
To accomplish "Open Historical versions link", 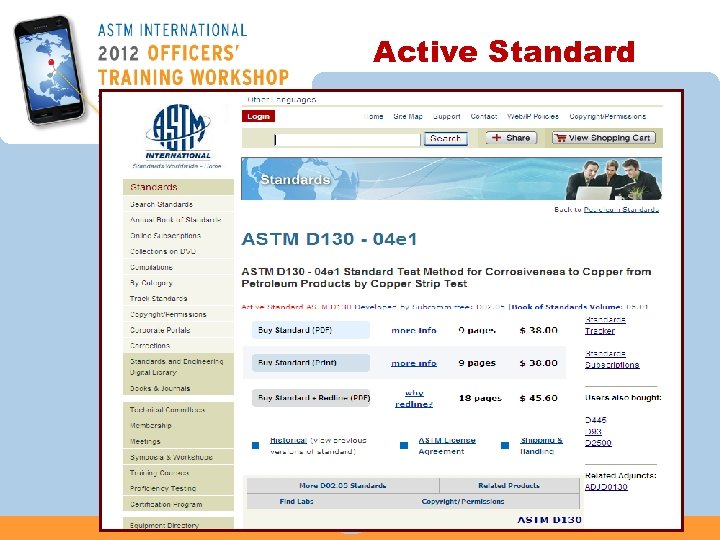I will pyautogui.click(x=288, y=440).
